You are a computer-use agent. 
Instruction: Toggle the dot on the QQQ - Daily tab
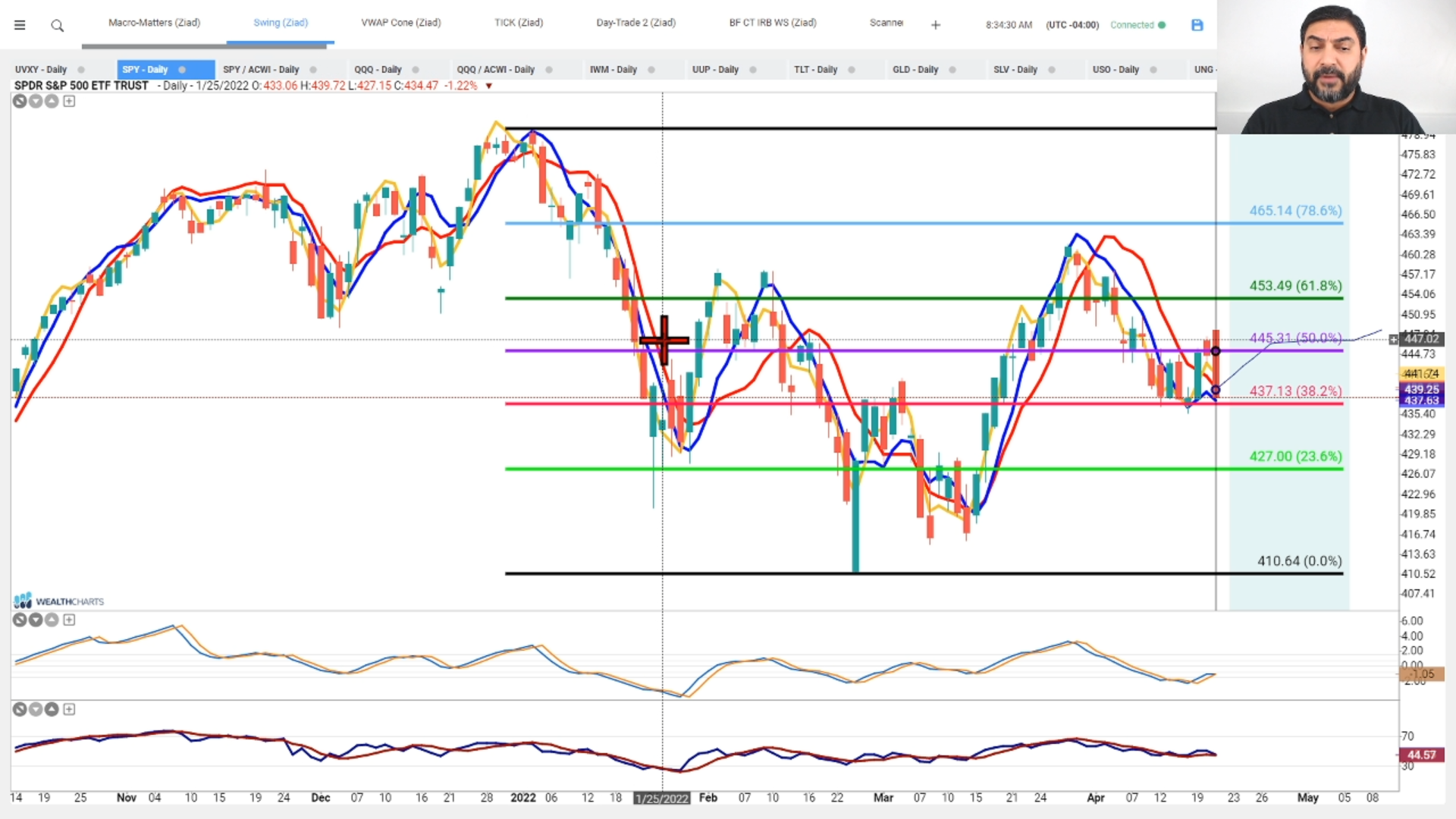point(416,70)
